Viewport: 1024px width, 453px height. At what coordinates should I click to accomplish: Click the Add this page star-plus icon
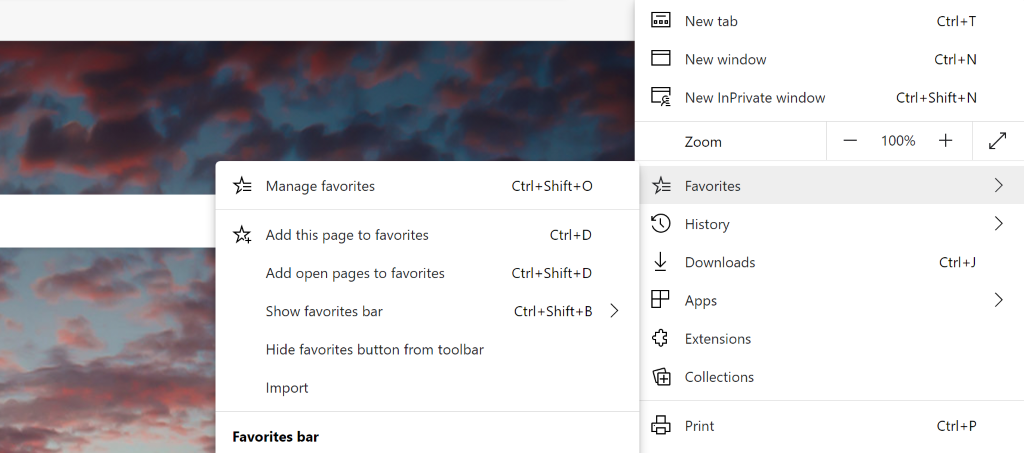click(x=242, y=235)
